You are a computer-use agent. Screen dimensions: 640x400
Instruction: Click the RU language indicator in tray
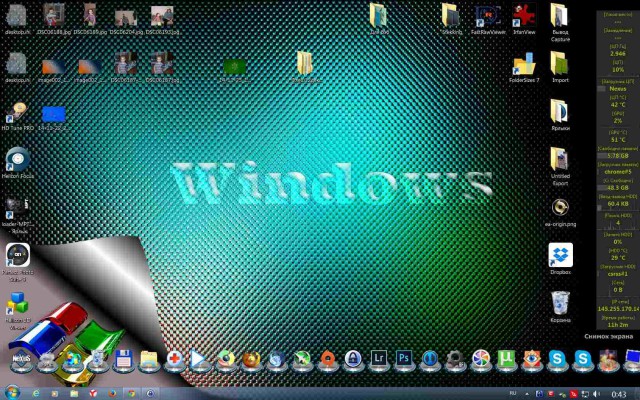[x=514, y=392]
